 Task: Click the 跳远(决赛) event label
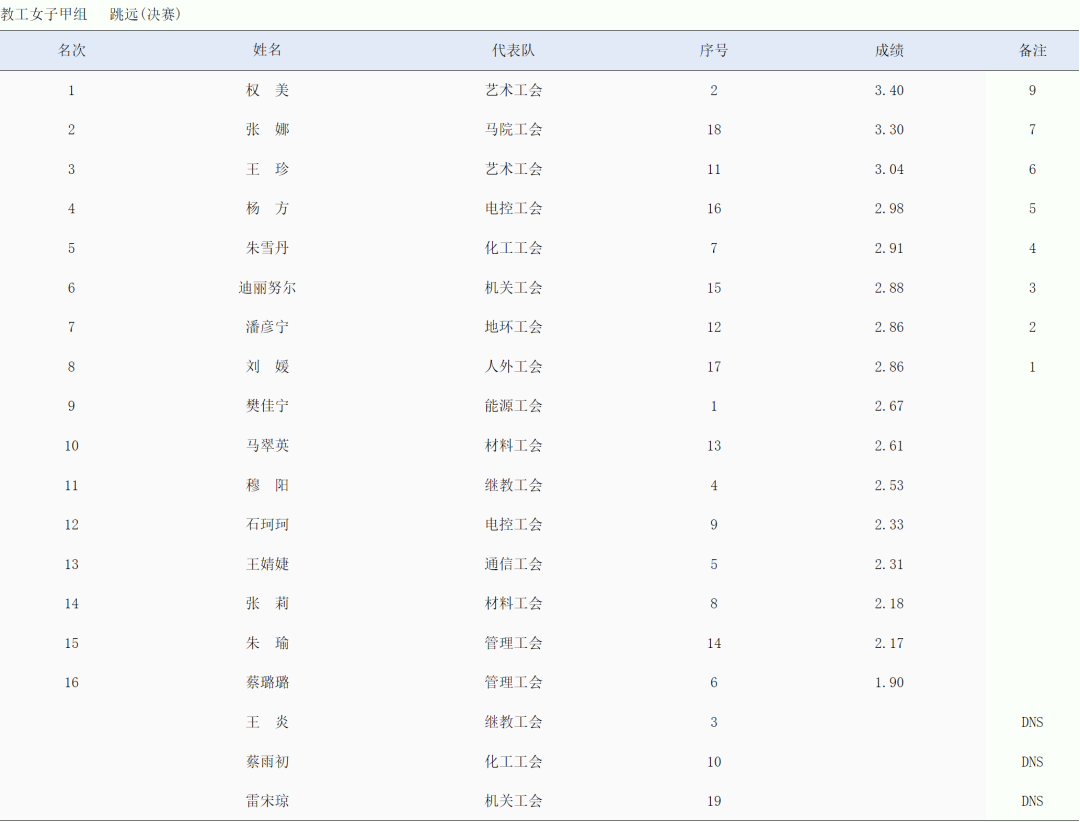point(146,14)
